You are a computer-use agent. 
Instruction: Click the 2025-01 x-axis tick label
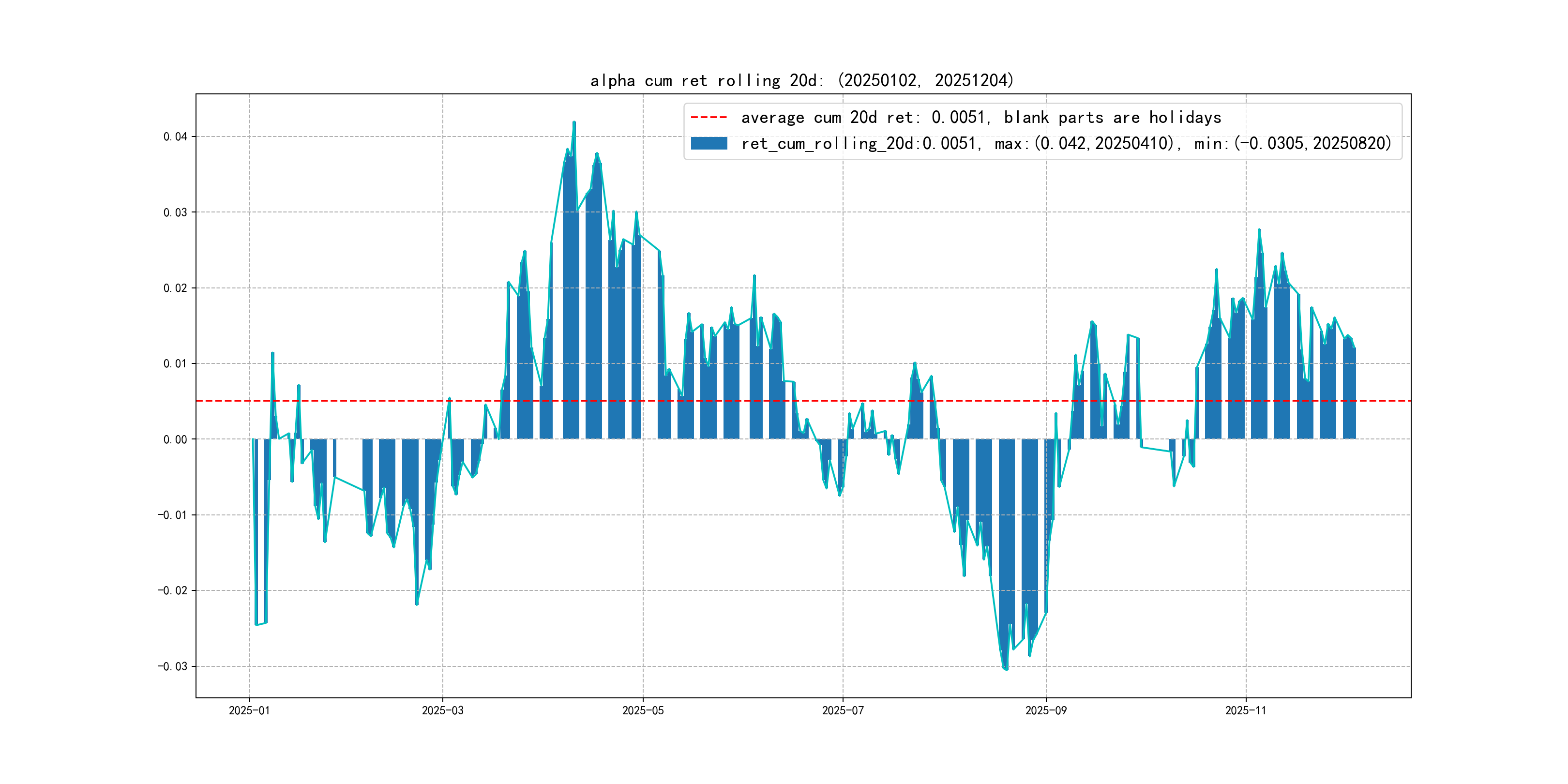point(249,710)
